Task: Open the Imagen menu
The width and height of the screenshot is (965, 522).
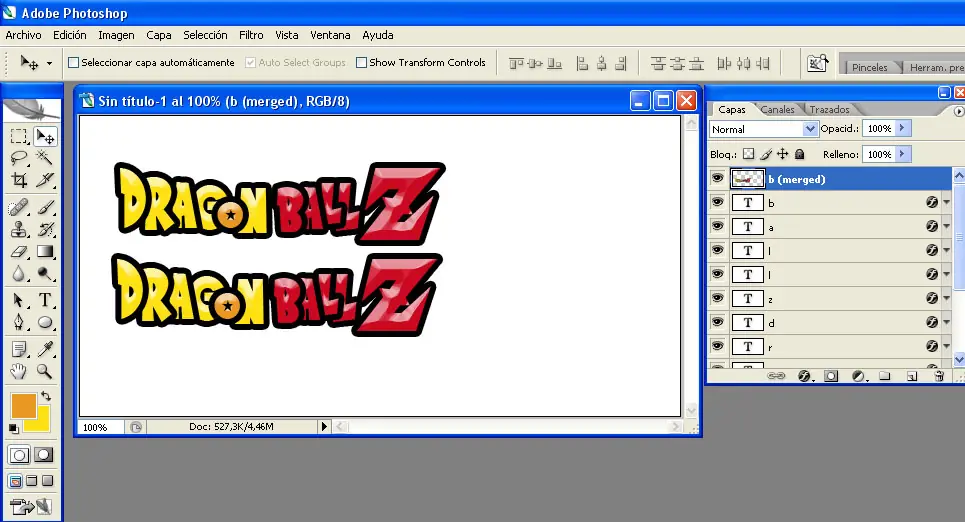Action: 116,35
